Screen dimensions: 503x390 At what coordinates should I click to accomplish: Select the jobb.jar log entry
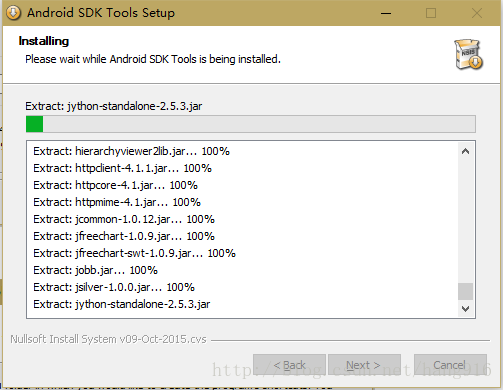click(x=95, y=270)
